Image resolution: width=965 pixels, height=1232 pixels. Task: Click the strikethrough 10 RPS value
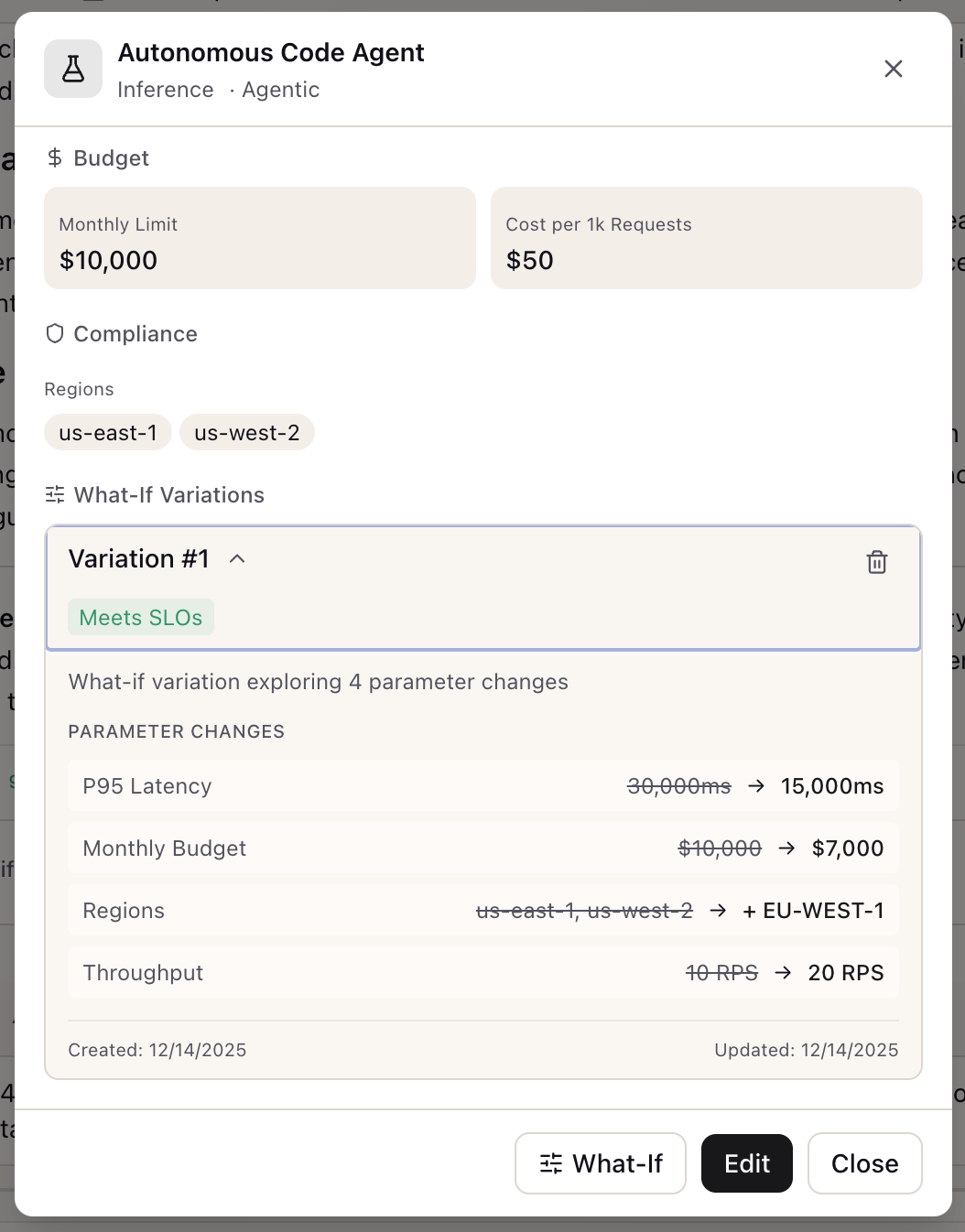[x=721, y=972]
